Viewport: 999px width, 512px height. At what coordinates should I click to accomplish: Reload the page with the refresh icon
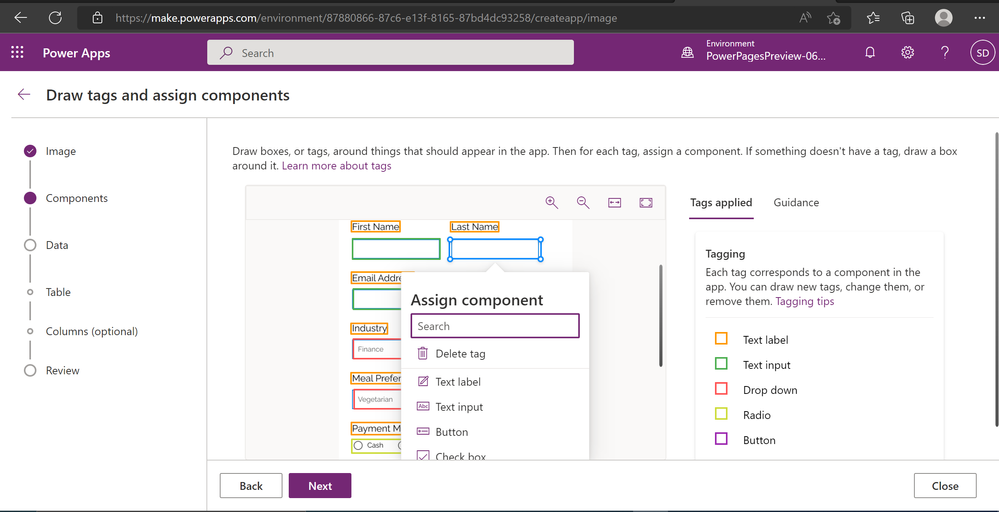(x=55, y=18)
